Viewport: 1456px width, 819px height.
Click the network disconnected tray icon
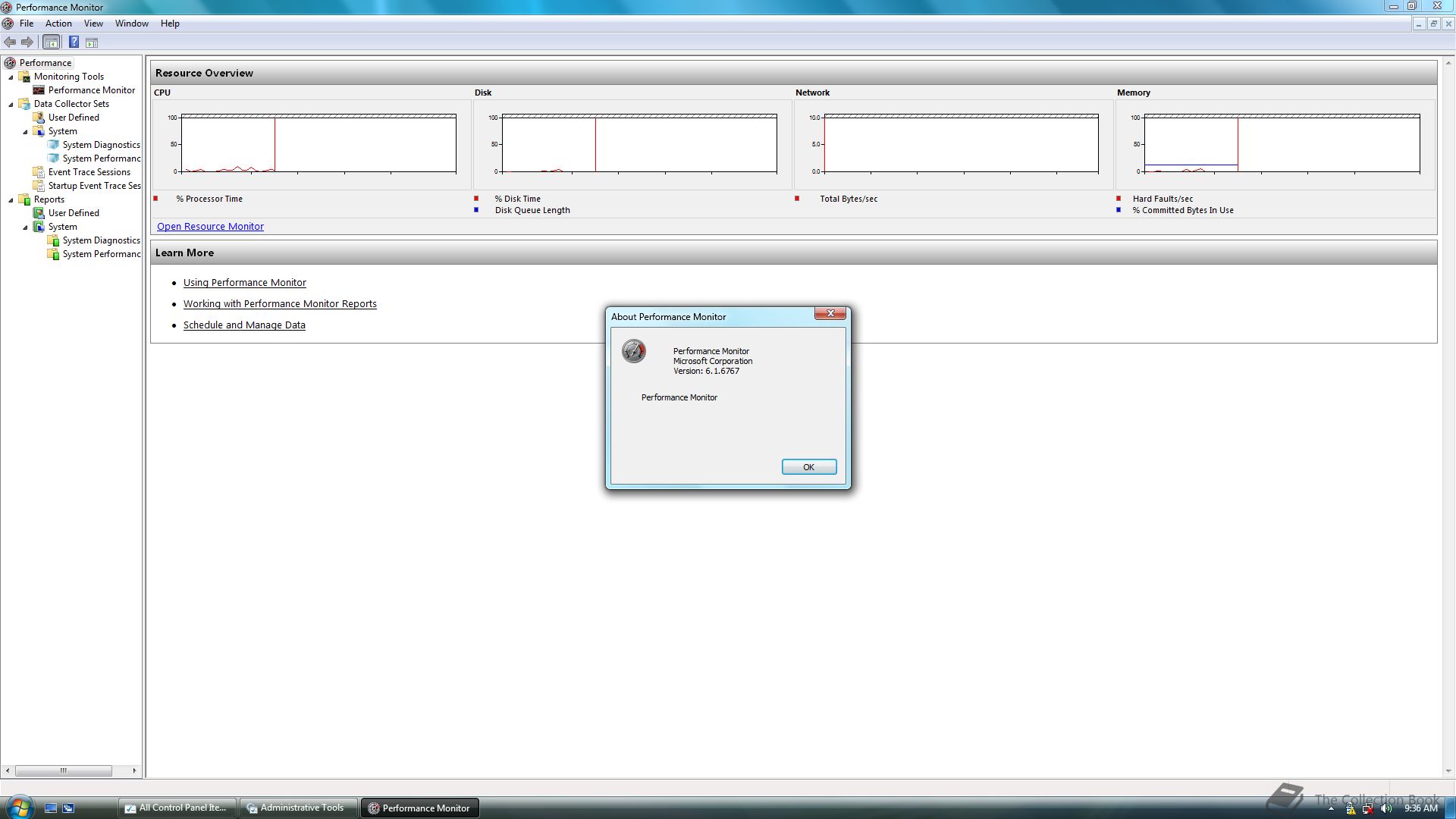[1368, 809]
